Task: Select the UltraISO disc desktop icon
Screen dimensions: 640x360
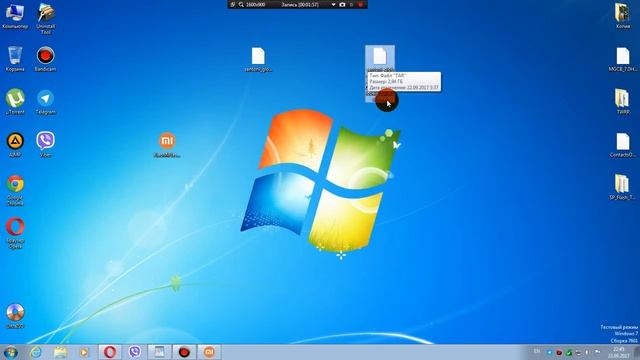Action: coord(15,316)
